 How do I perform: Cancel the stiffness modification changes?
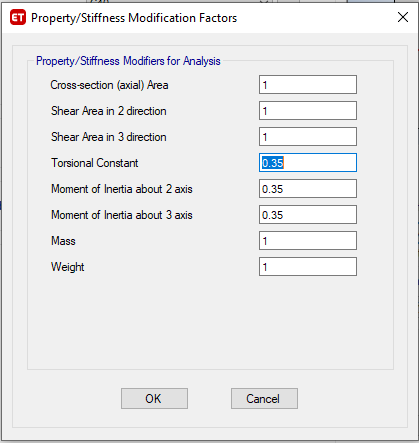(264, 398)
